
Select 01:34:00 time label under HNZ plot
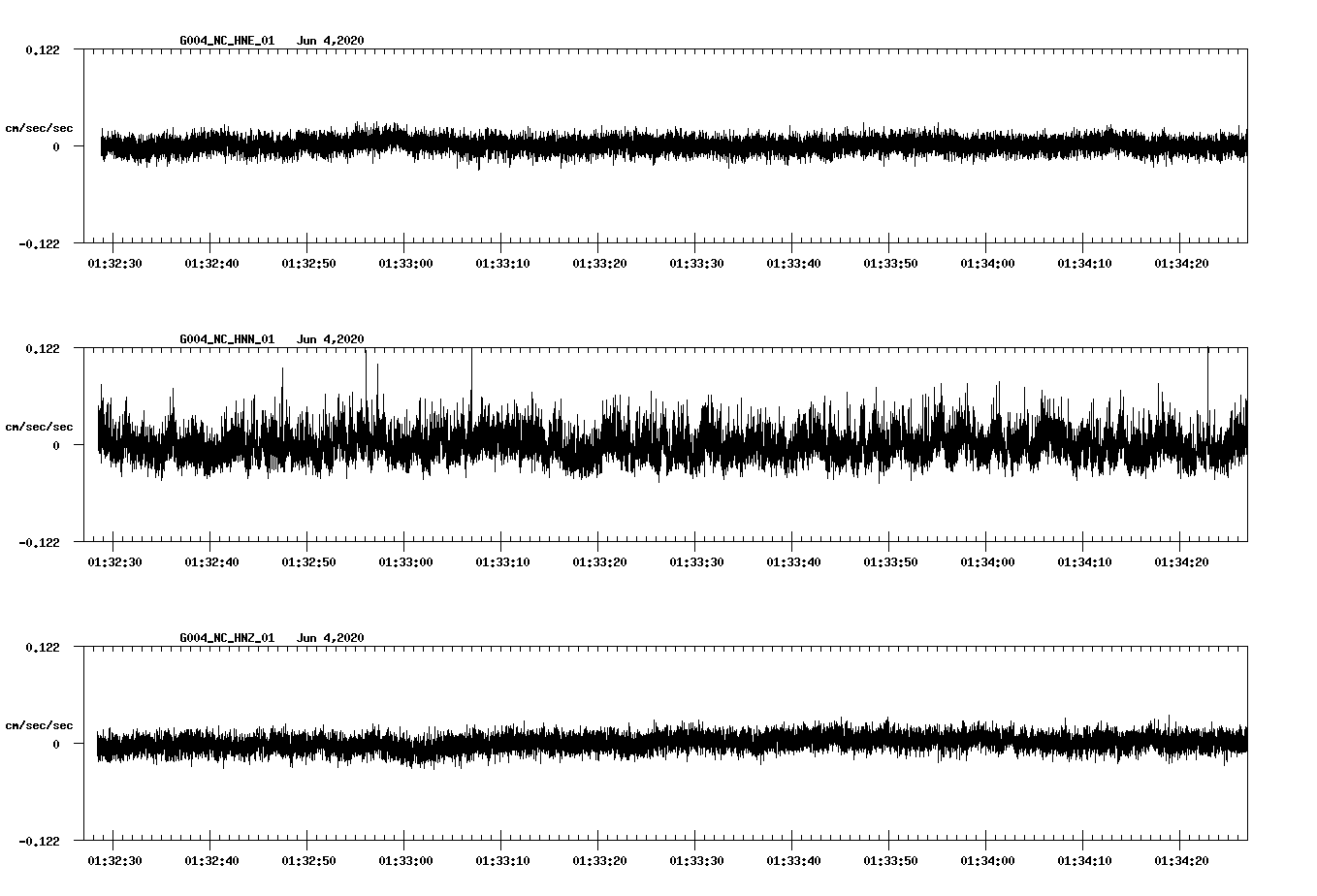(987, 861)
